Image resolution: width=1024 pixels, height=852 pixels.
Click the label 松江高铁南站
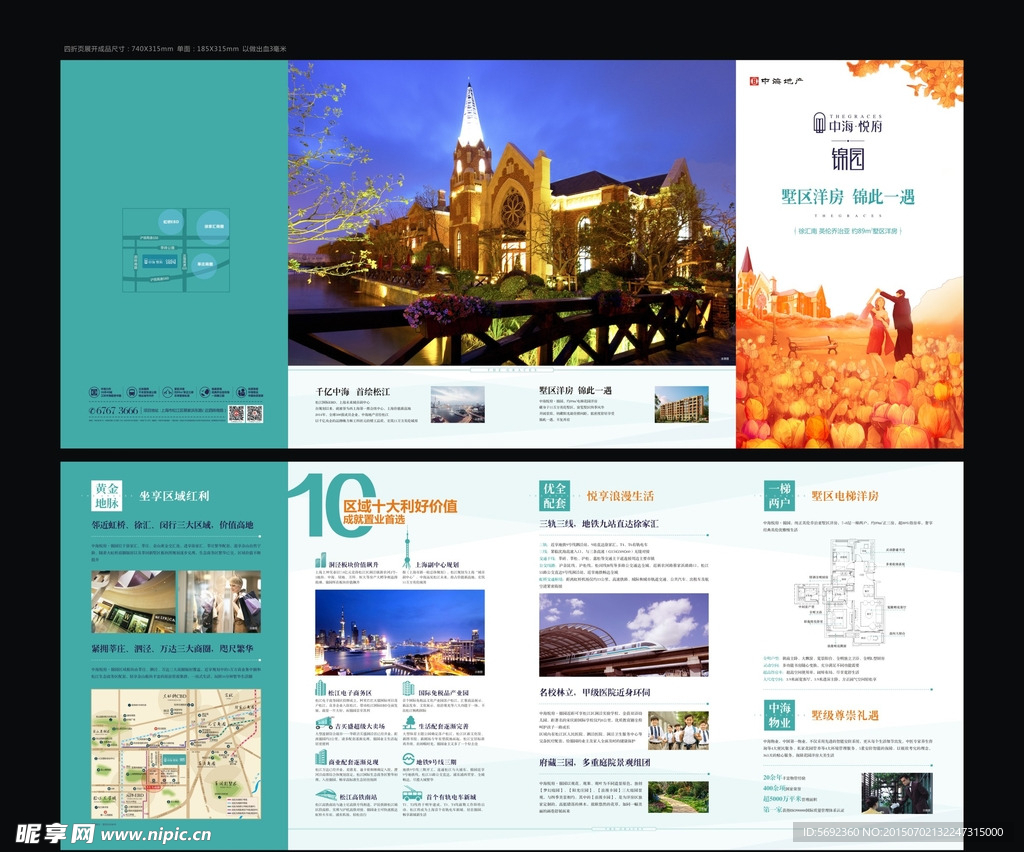358,797
